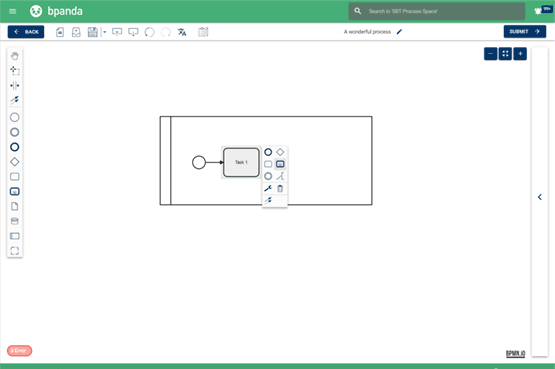Create a data store reference from palette
Image resolution: width=555 pixels, height=369 pixels.
15,221
